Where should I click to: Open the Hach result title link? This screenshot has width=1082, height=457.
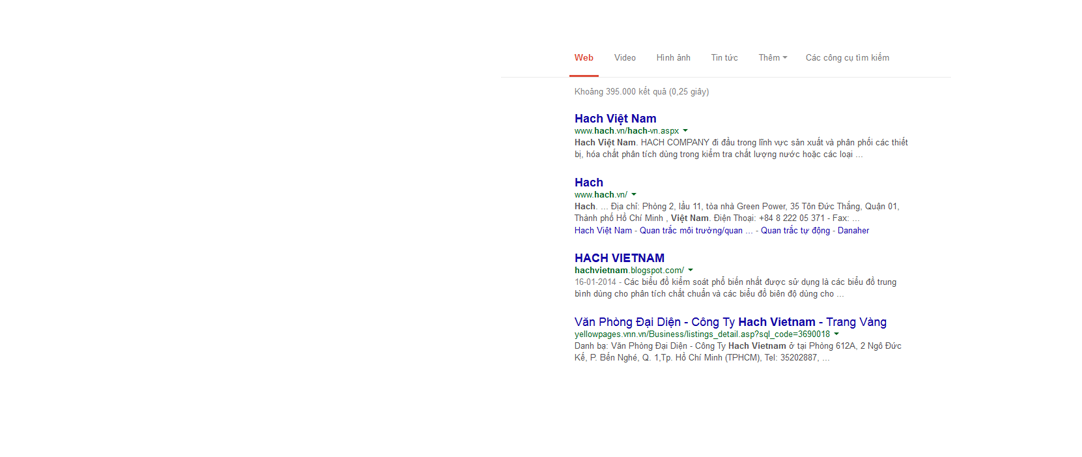click(x=589, y=182)
